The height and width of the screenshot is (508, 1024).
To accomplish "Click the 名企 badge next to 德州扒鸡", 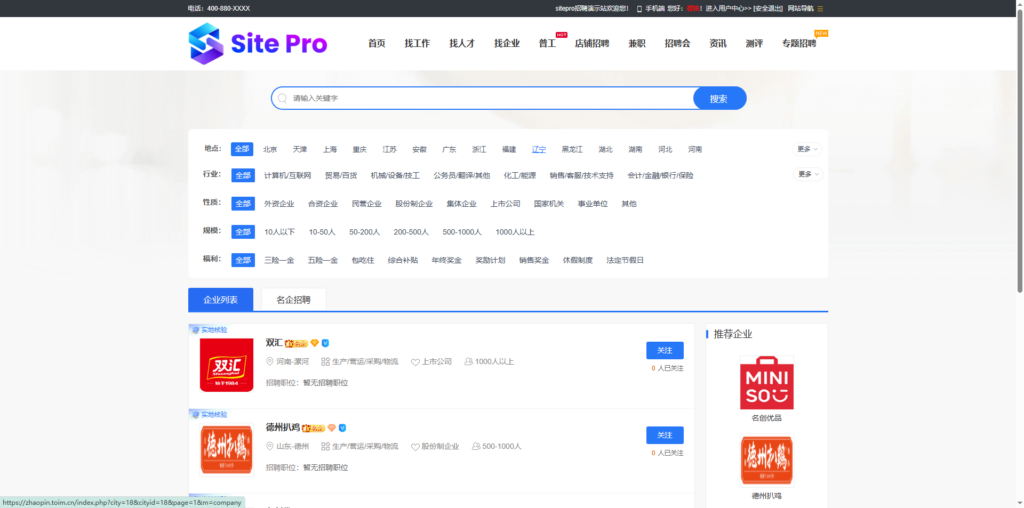I will point(313,428).
